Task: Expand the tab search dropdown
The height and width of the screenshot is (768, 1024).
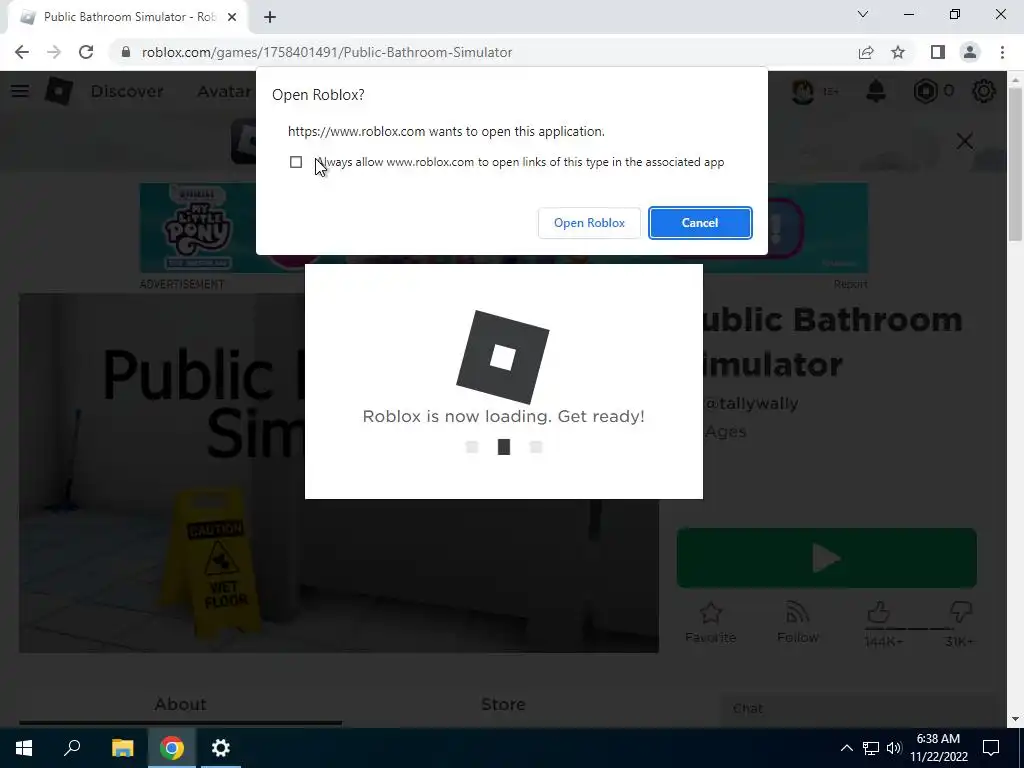Action: coord(863,14)
